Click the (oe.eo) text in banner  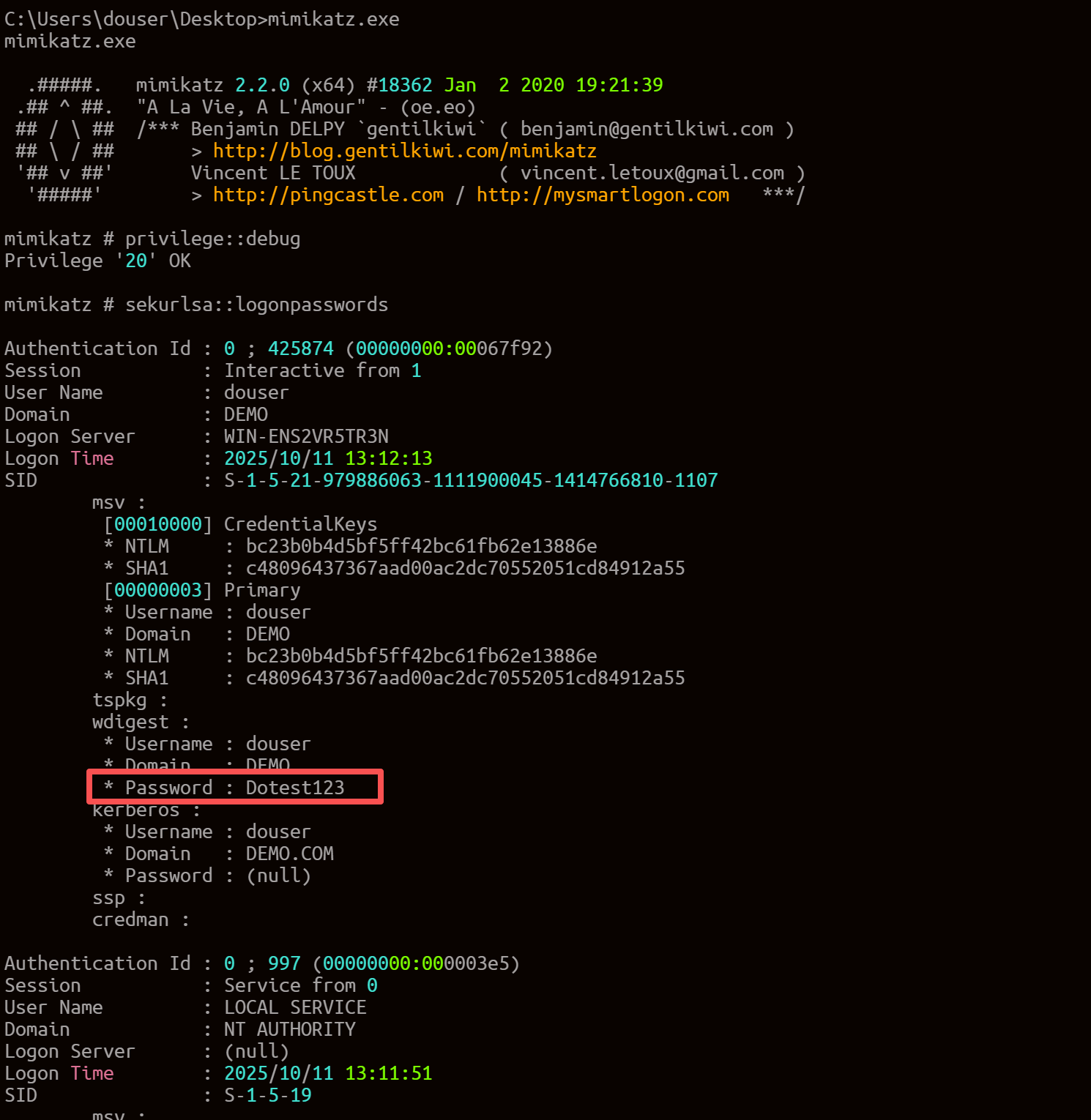click(438, 108)
